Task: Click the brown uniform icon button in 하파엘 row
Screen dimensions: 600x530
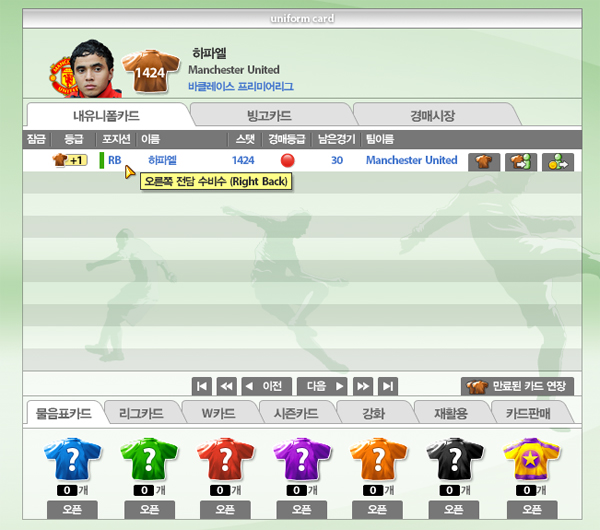Action: pyautogui.click(x=484, y=162)
